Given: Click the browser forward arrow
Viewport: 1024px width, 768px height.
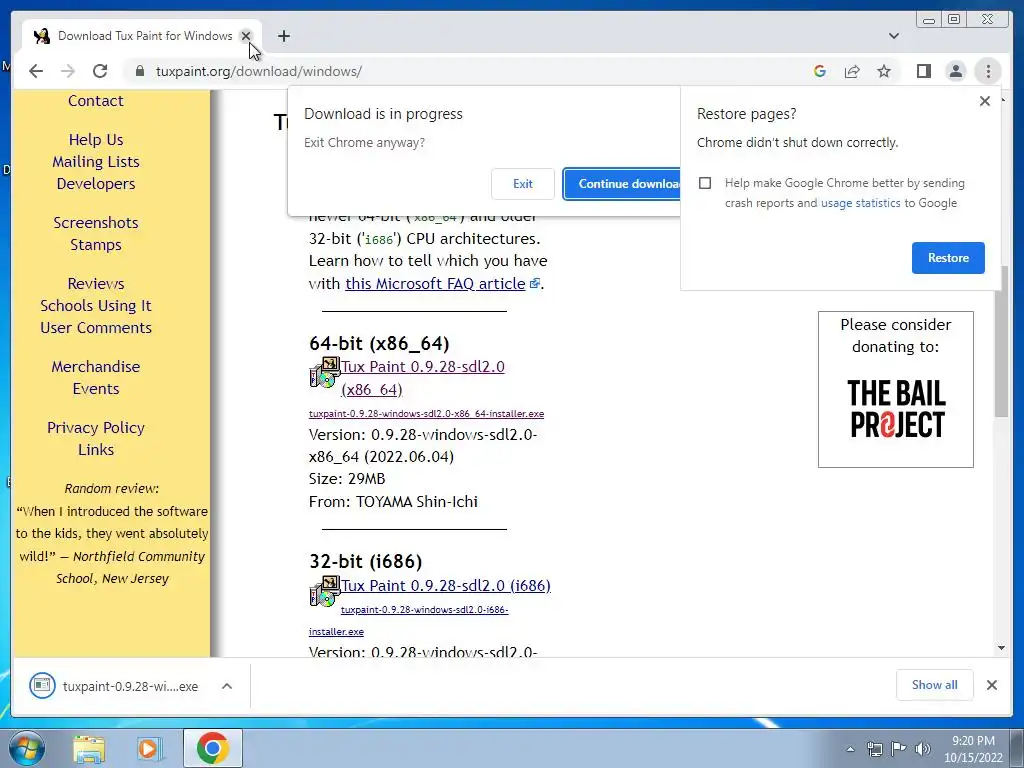Looking at the screenshot, I should point(68,71).
